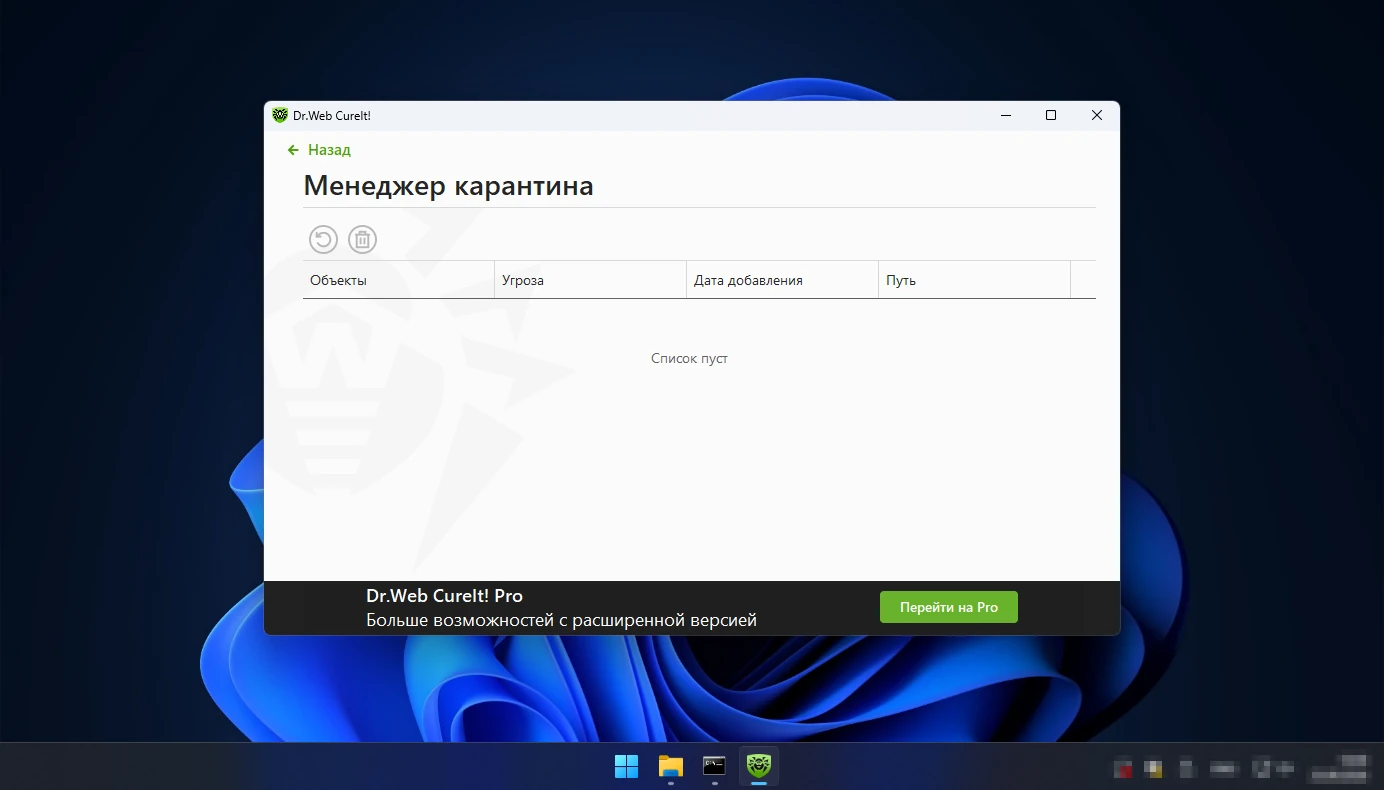
Task: Close the Dr.Web CureIt! window
Action: (x=1097, y=115)
